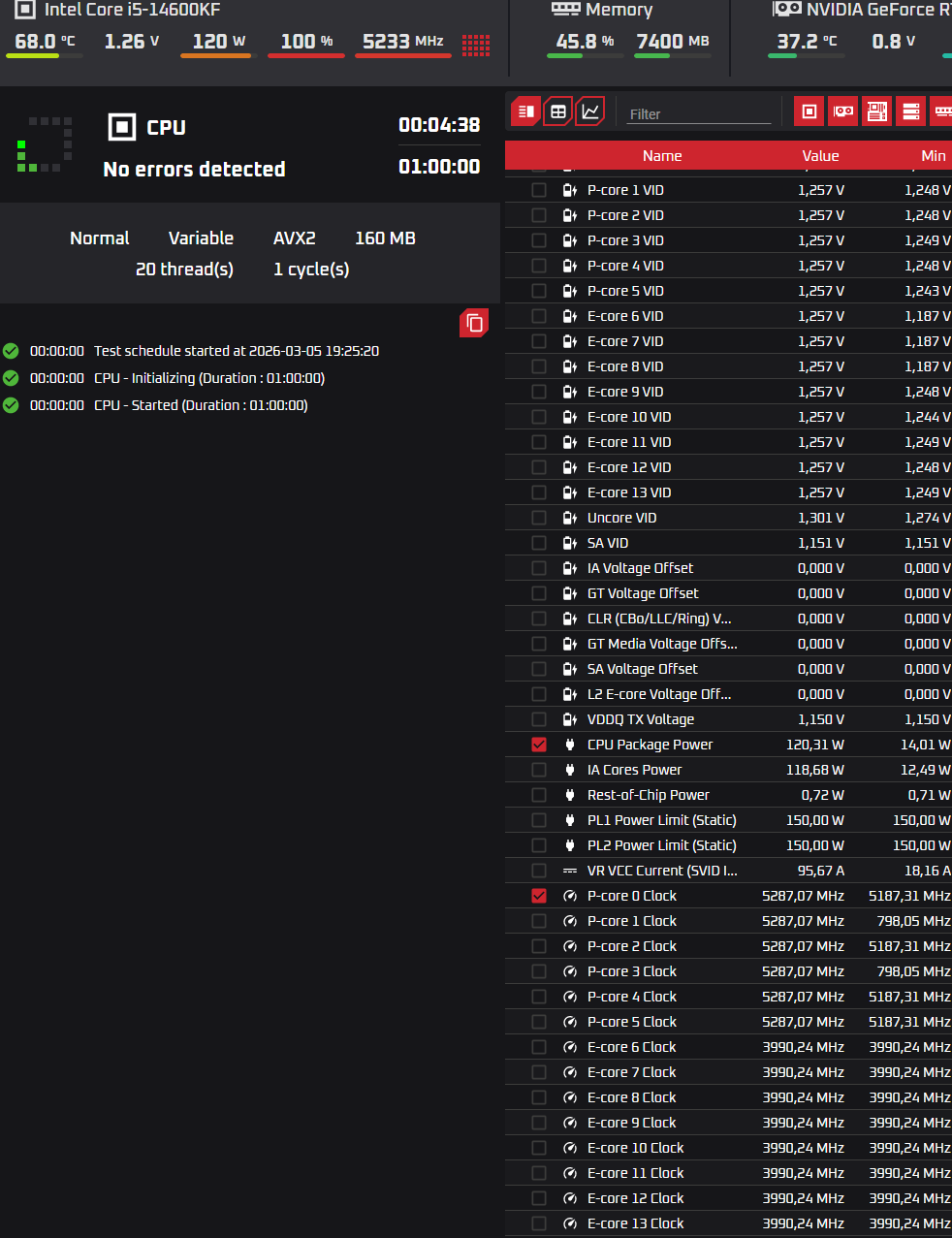Screen dimensions: 952x1238
Task: Click the 20 thread(s) setting
Action: (184, 269)
